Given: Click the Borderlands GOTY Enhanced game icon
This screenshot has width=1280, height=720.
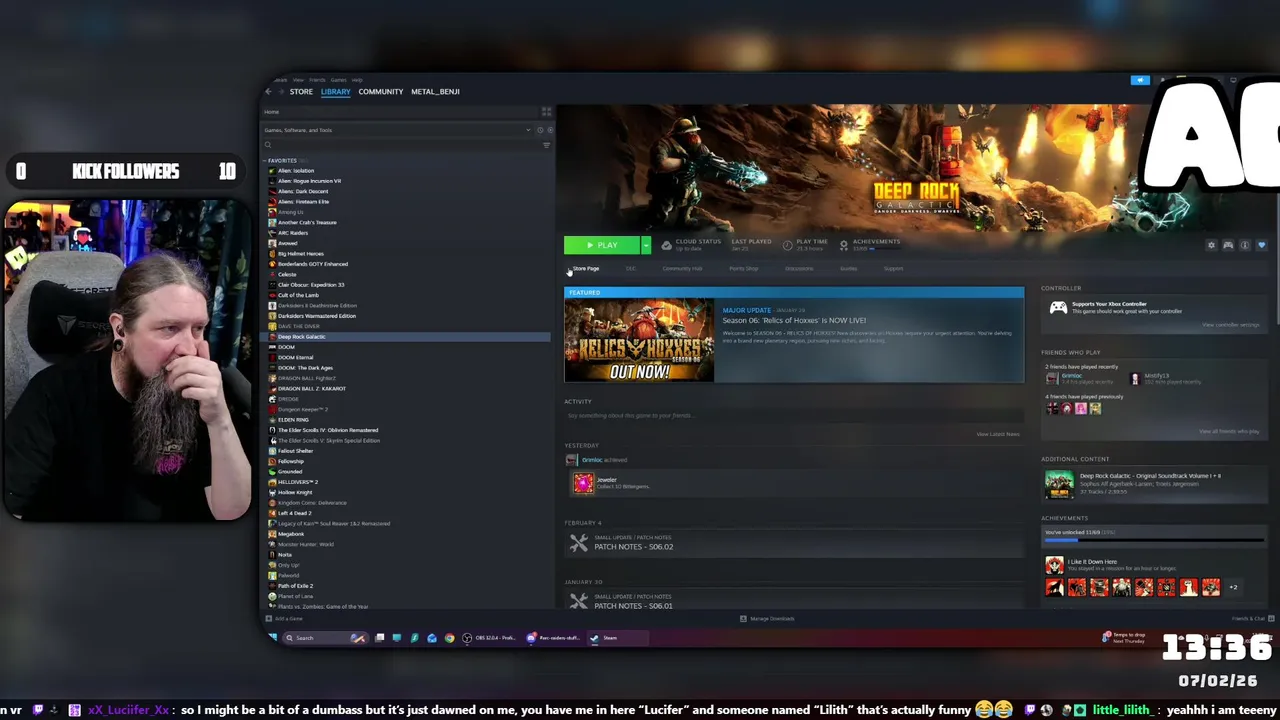Looking at the screenshot, I should click(271, 264).
